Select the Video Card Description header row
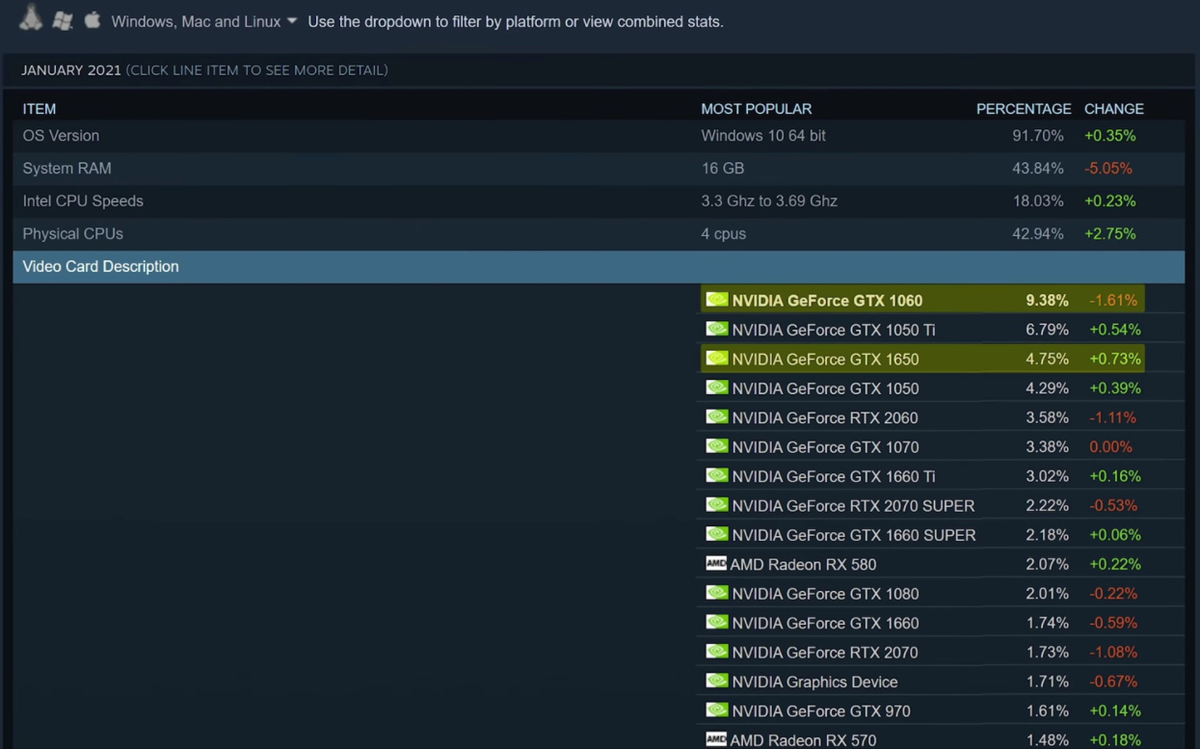Image resolution: width=1200 pixels, height=749 pixels. click(x=300, y=266)
